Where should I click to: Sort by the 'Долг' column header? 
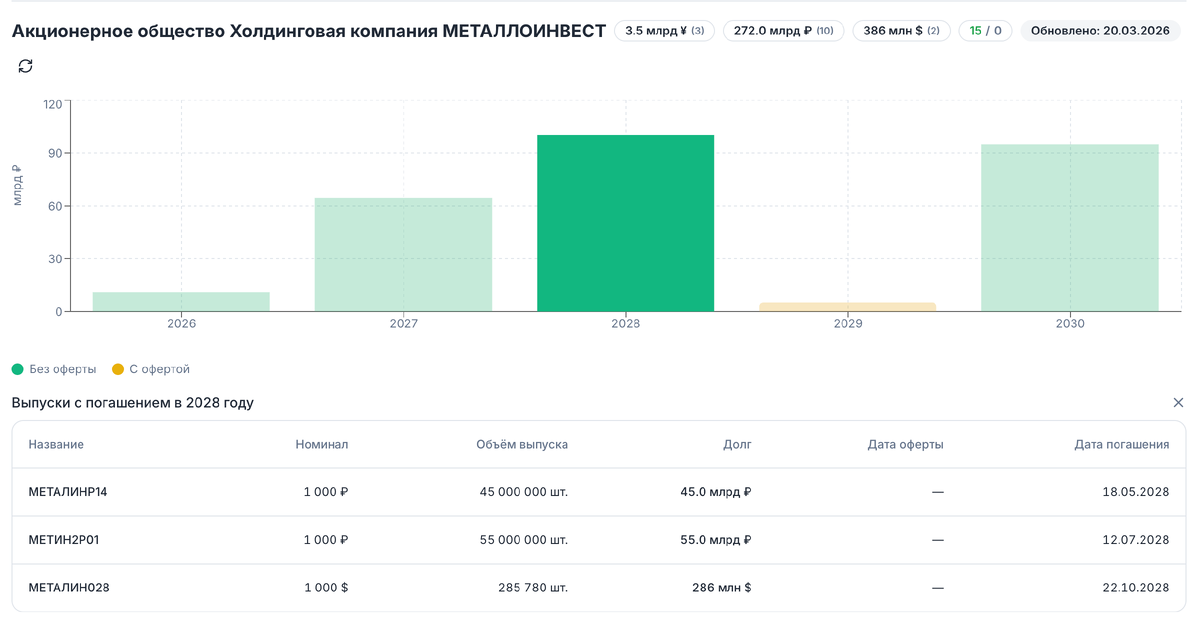pyautogui.click(x=737, y=444)
